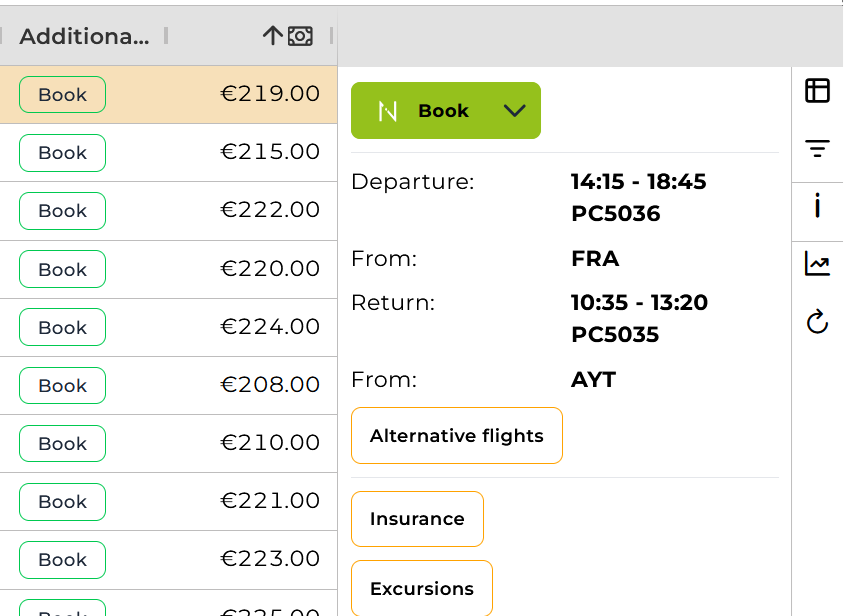
Task: Click the logo icon on green Book button
Action: [388, 111]
